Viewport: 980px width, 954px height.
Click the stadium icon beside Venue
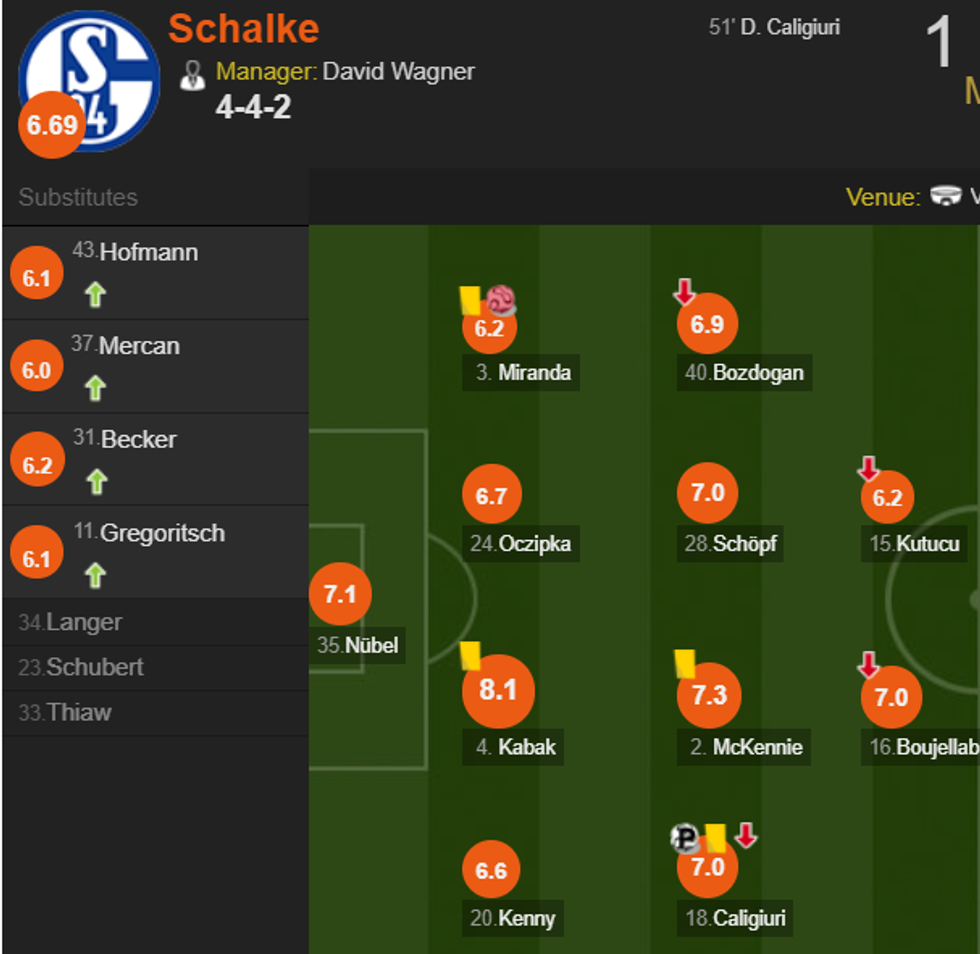(945, 196)
